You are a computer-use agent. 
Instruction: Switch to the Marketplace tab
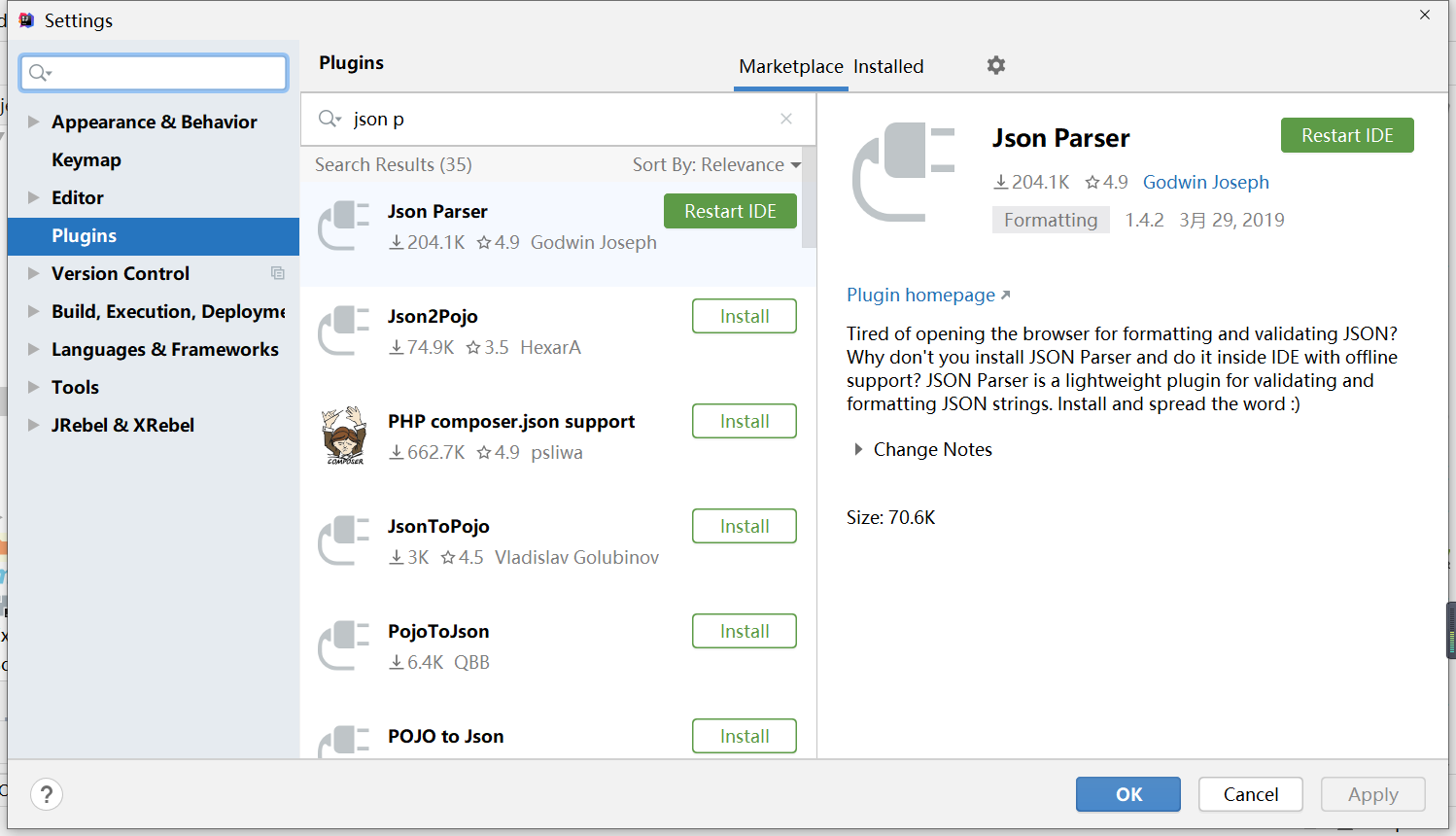[x=790, y=66]
